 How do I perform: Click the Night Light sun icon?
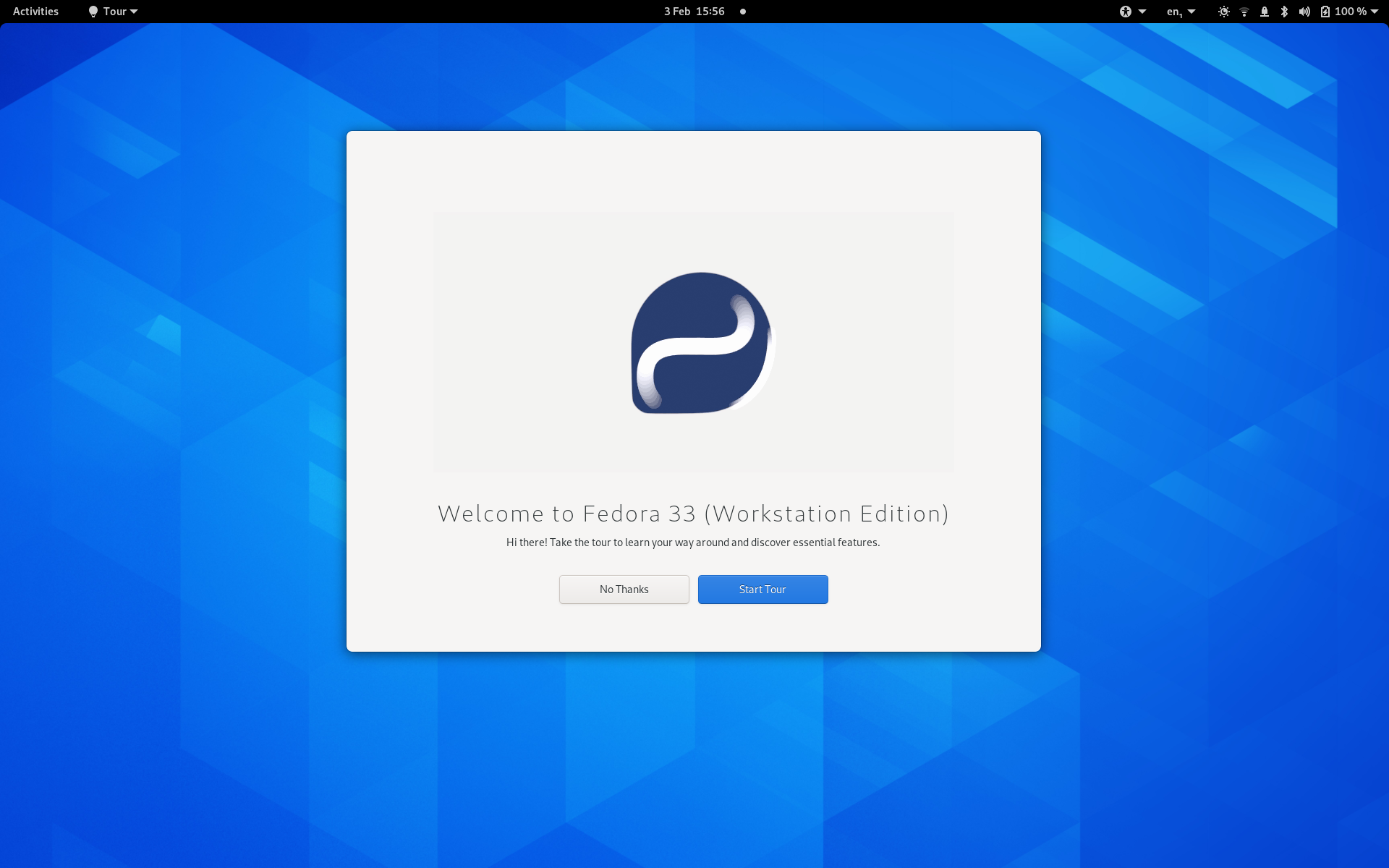point(1224,12)
